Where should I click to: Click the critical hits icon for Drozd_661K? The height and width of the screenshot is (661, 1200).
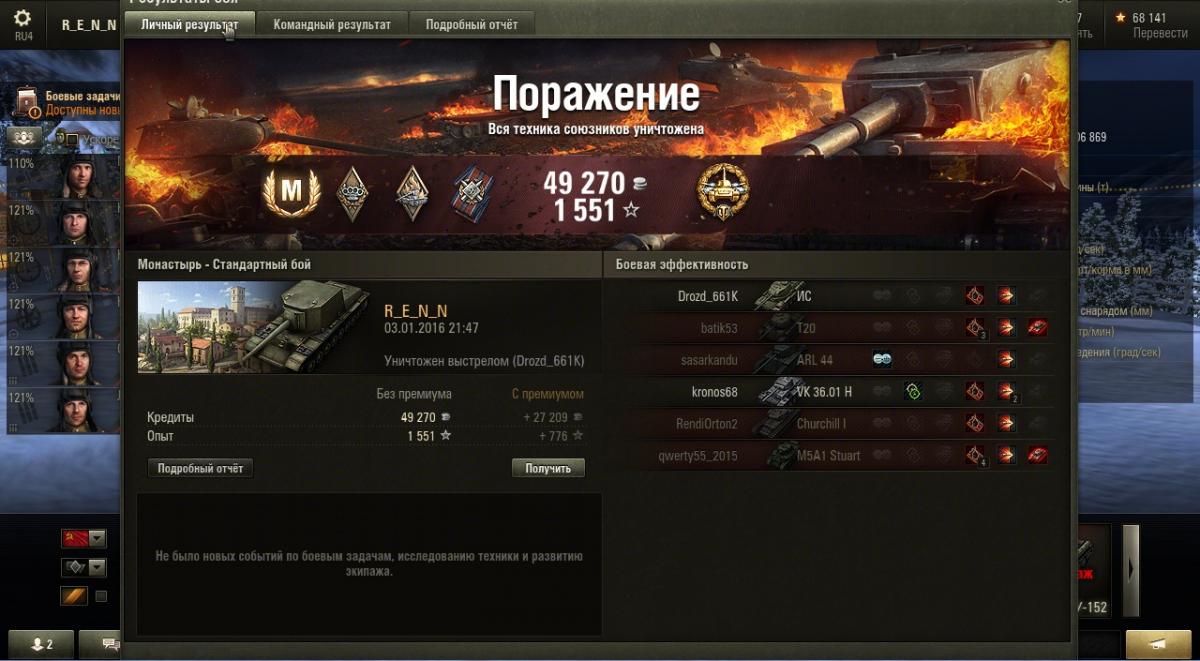tap(975, 295)
